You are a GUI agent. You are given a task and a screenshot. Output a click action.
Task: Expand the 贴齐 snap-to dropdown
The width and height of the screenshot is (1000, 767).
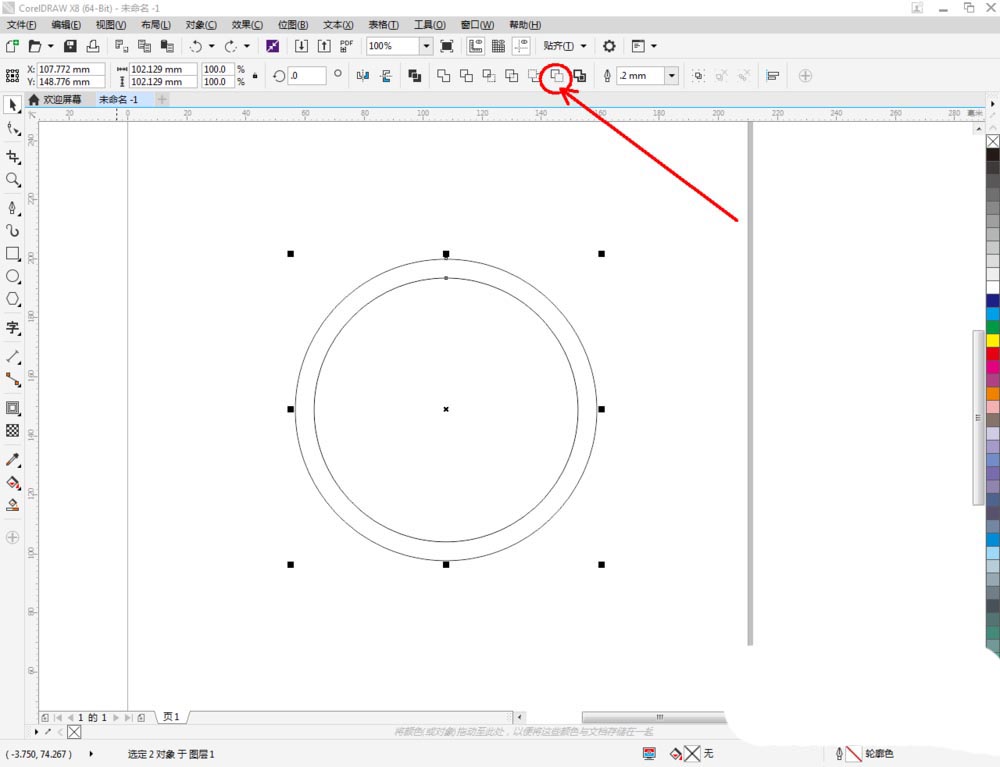click(583, 46)
